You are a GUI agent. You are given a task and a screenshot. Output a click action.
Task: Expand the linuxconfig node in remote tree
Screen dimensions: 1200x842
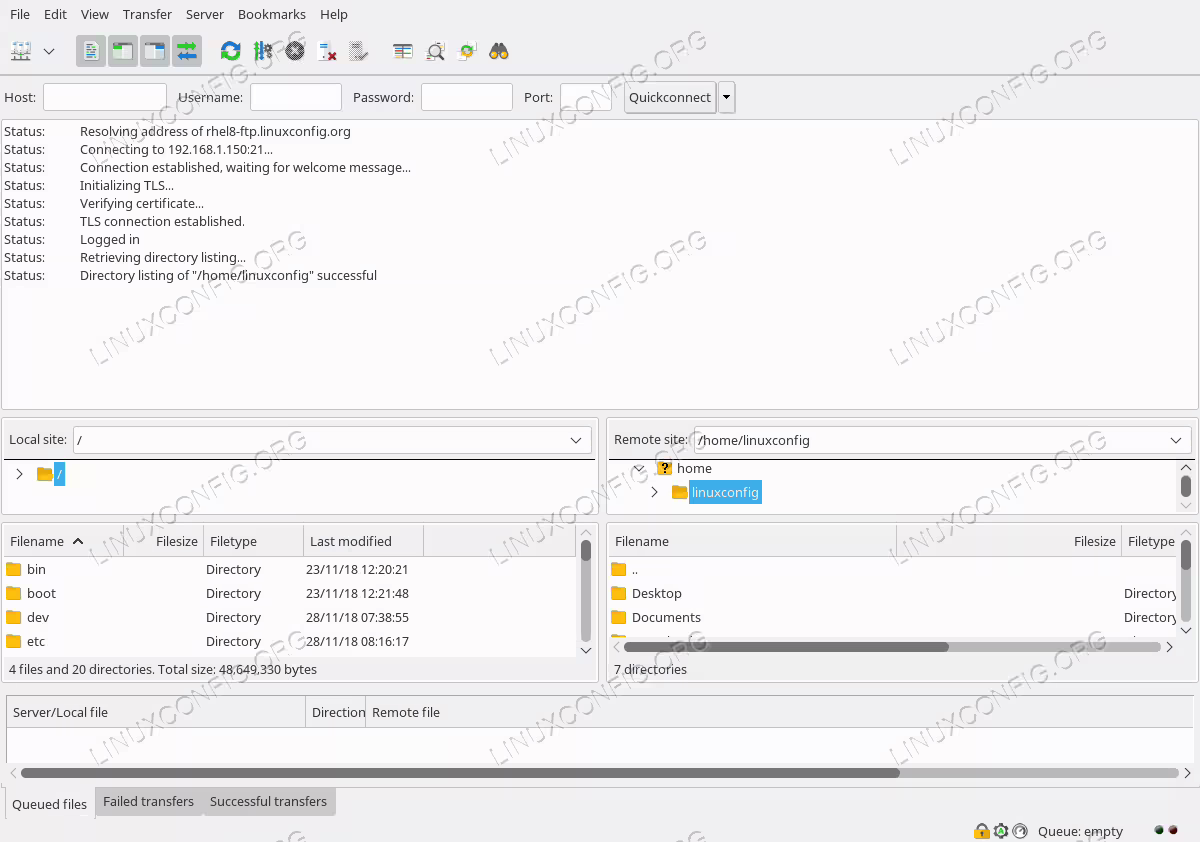pos(655,492)
